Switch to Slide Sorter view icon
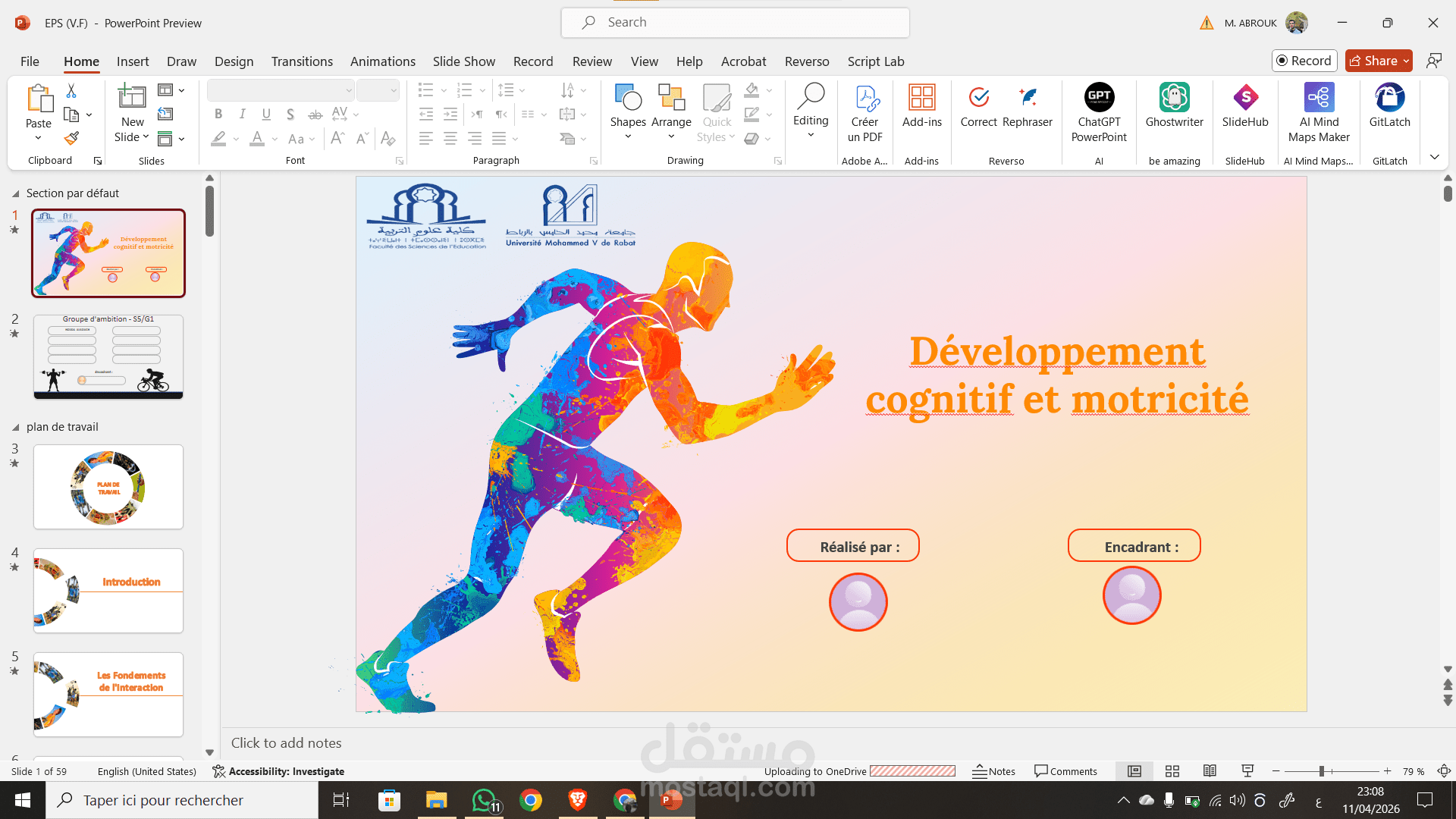Image resolution: width=1456 pixels, height=819 pixels. click(x=1172, y=771)
